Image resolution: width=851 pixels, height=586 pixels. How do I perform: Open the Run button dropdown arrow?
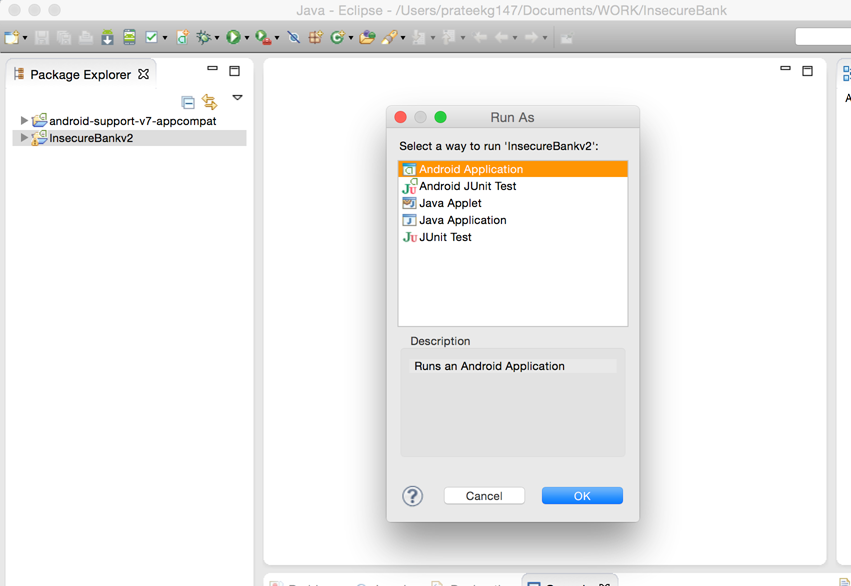click(247, 39)
